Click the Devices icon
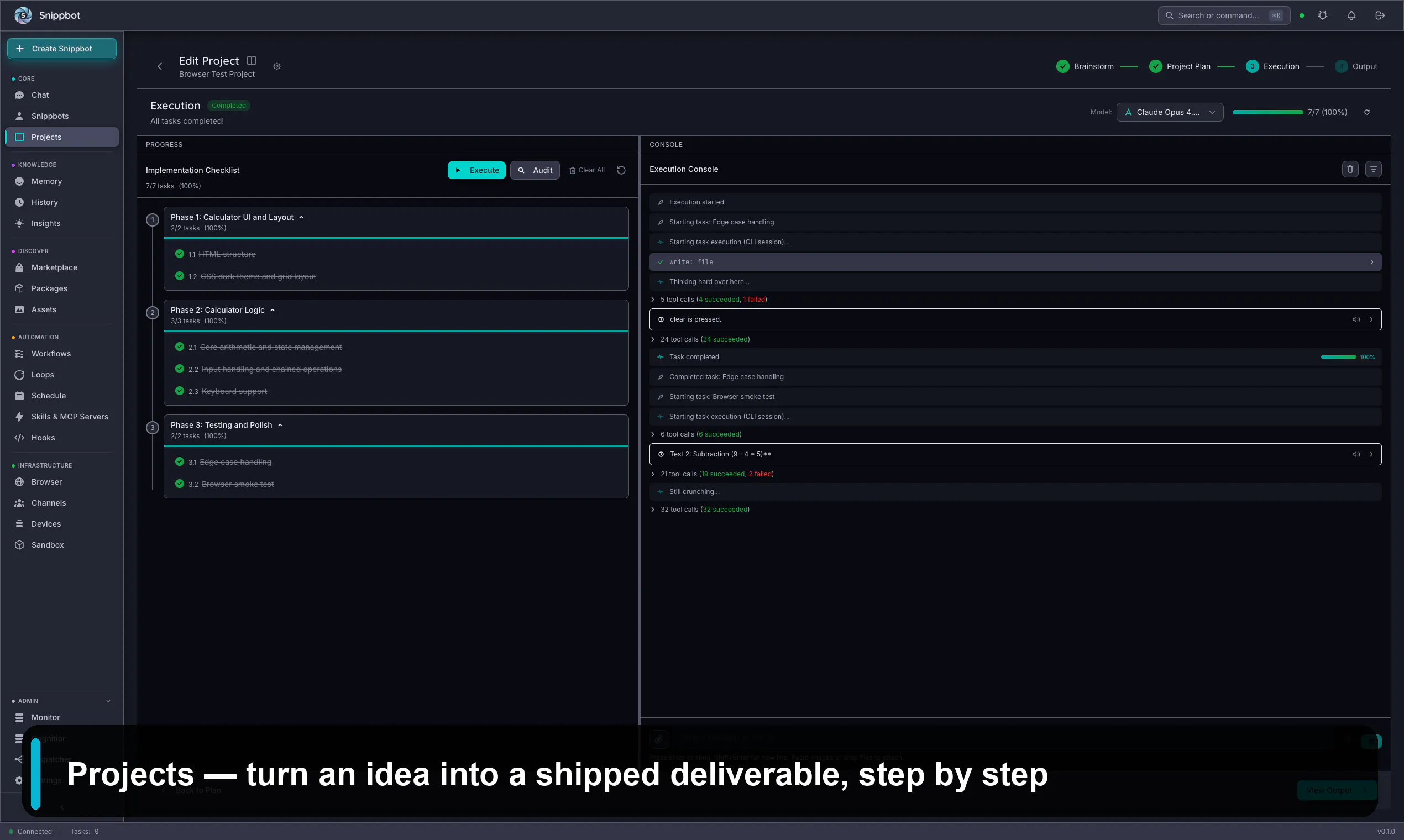Image resolution: width=1404 pixels, height=840 pixels. click(19, 523)
